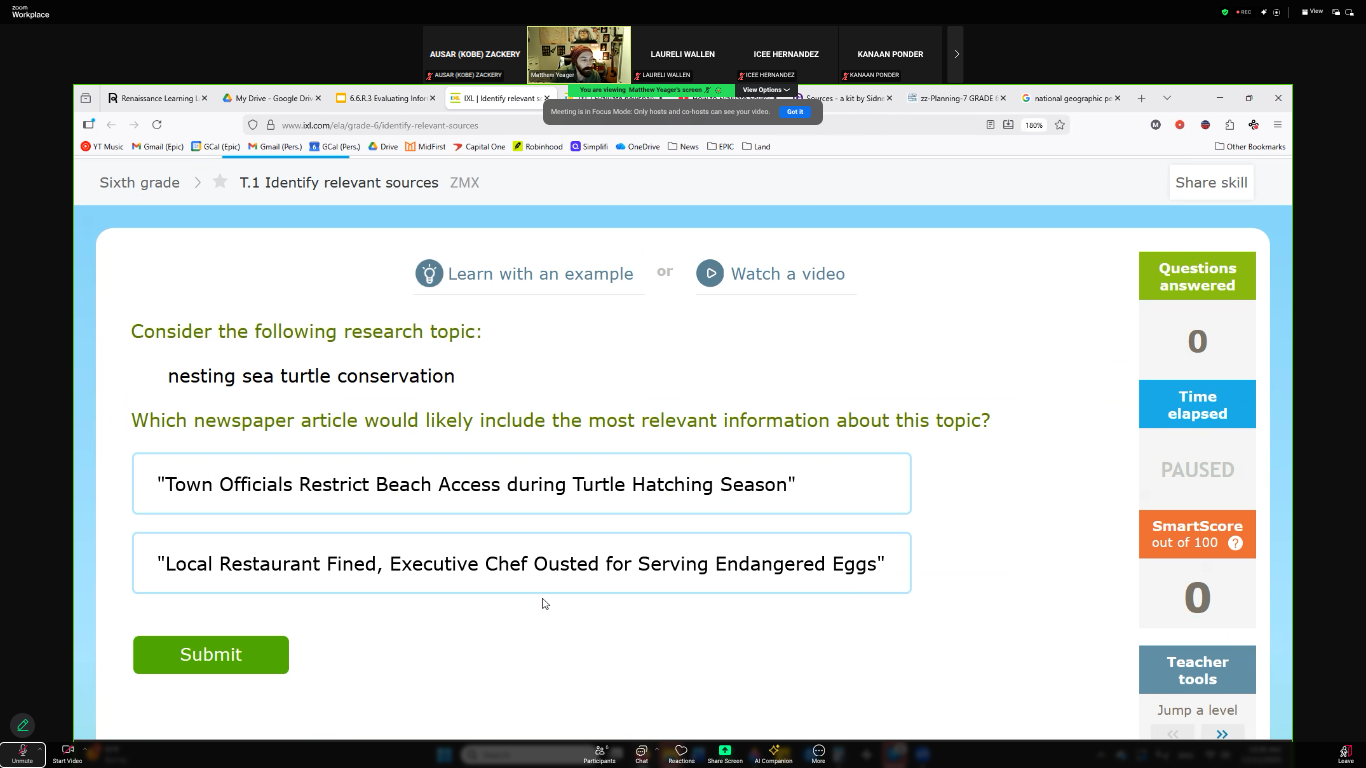Image resolution: width=1366 pixels, height=768 pixels.
Task: Start sharing screen in Zoom
Action: (724, 754)
